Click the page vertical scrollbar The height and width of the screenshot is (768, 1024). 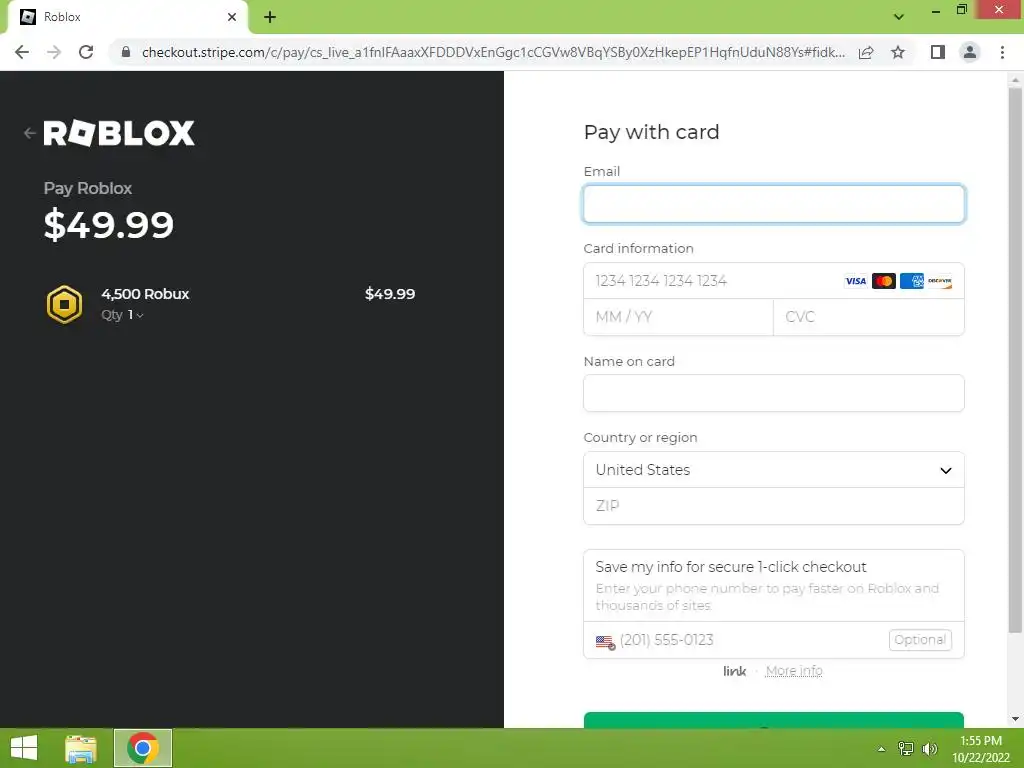pos(1015,359)
